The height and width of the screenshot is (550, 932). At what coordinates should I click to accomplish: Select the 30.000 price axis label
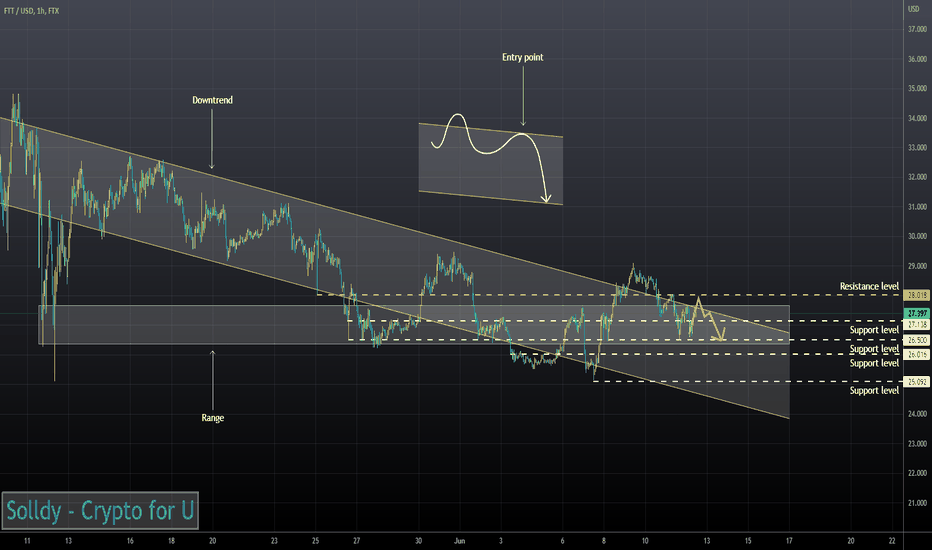click(x=917, y=237)
